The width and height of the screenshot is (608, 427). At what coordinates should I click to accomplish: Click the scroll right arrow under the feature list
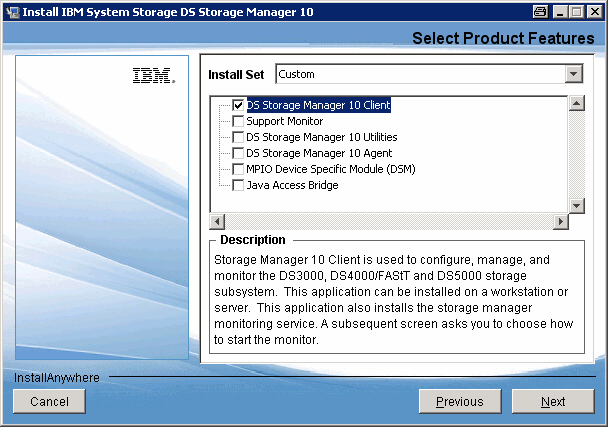561,221
